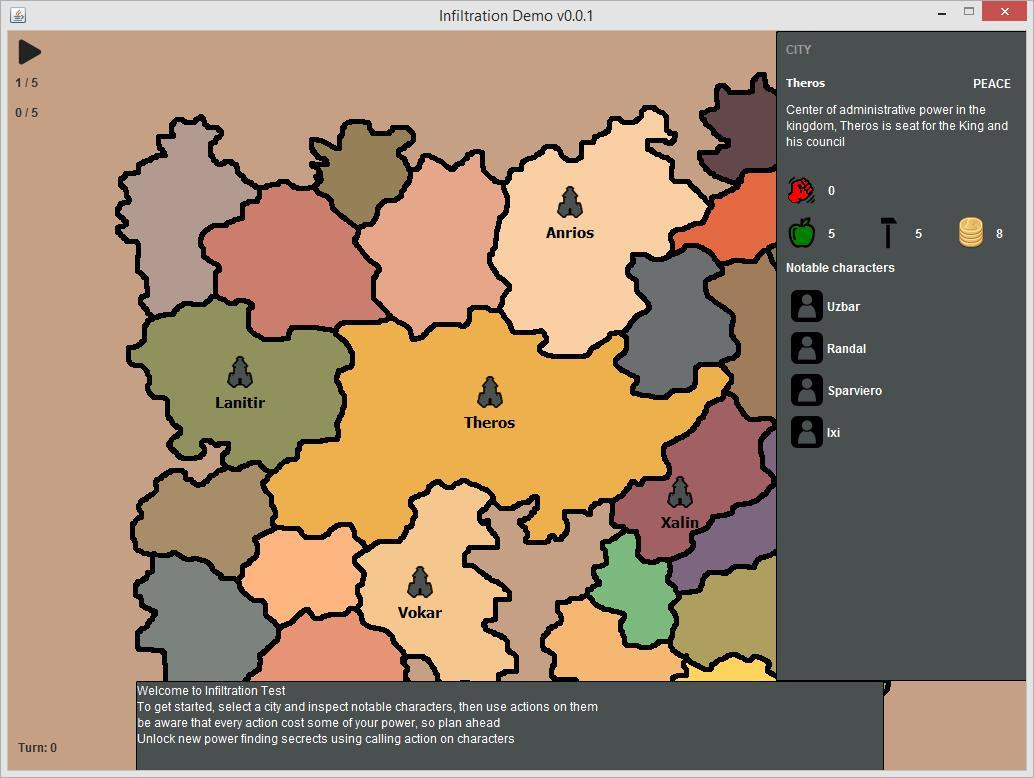
Task: Click the Vokar city label on the map
Action: 420,613
